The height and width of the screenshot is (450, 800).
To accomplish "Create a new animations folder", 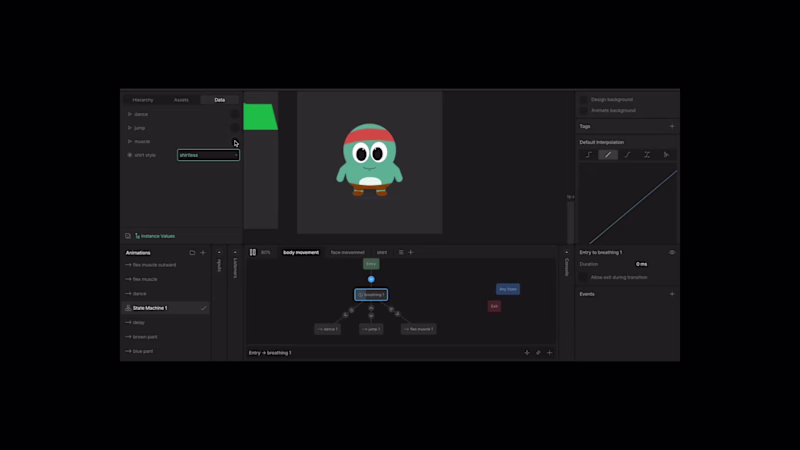I will 192,253.
